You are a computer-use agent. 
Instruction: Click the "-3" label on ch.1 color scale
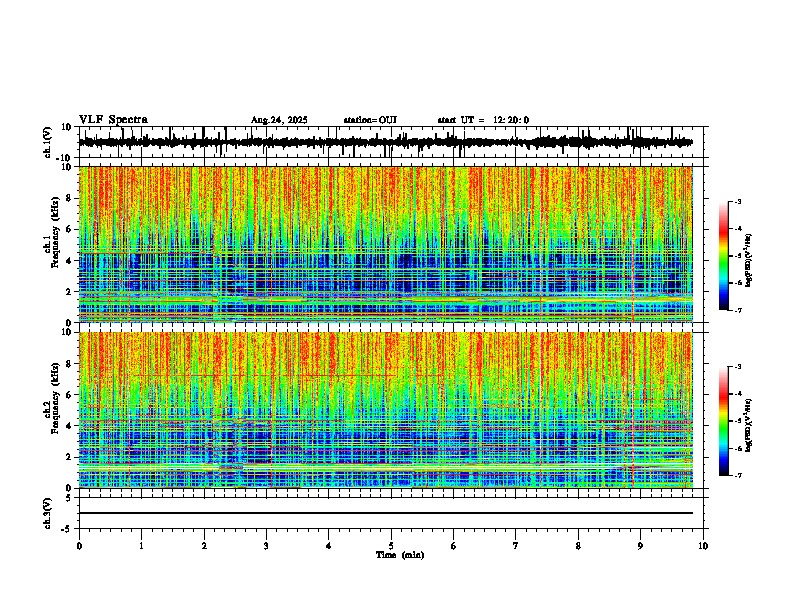pos(738,201)
